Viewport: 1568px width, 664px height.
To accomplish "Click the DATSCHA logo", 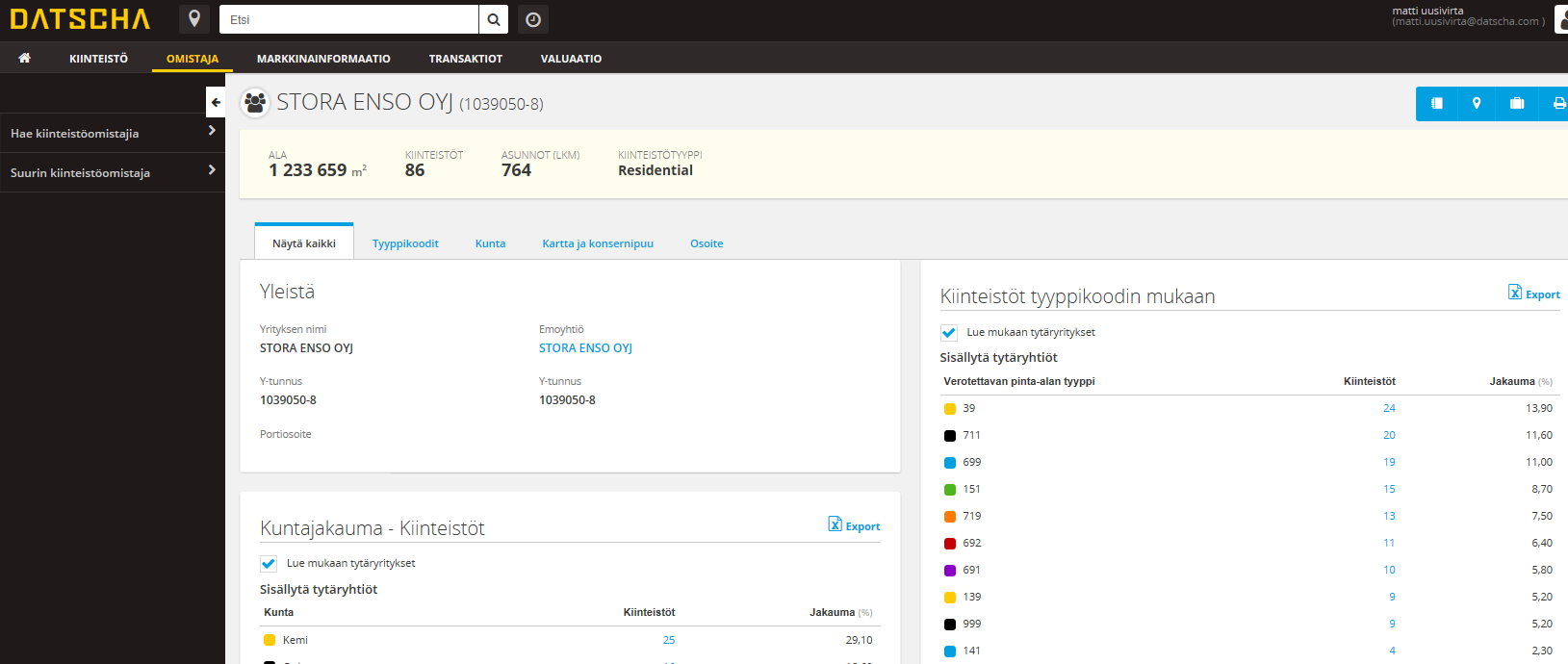I will [80, 19].
